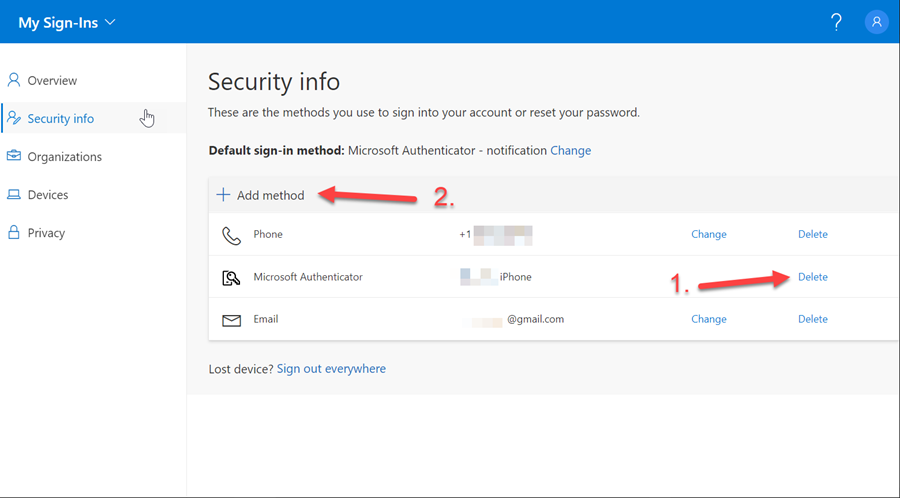
Task: Click the Overview person icon in sidebar
Action: pyautogui.click(x=14, y=80)
